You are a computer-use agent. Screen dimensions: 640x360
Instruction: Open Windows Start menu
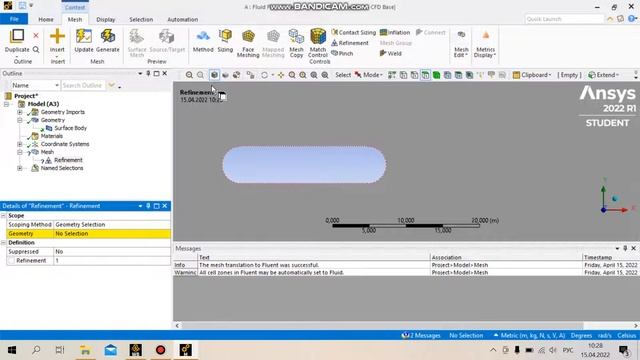(x=12, y=350)
